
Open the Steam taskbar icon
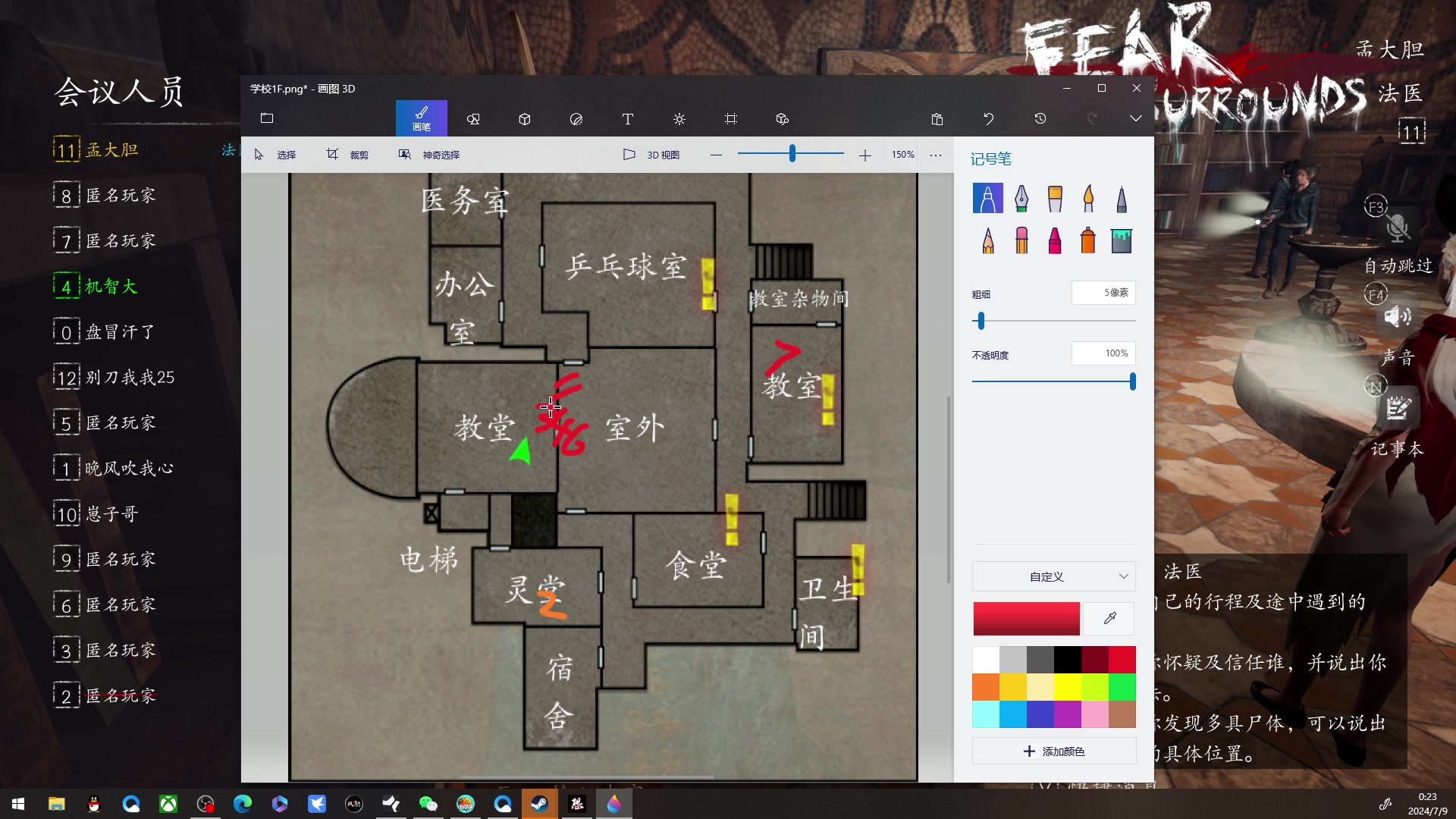(540, 804)
